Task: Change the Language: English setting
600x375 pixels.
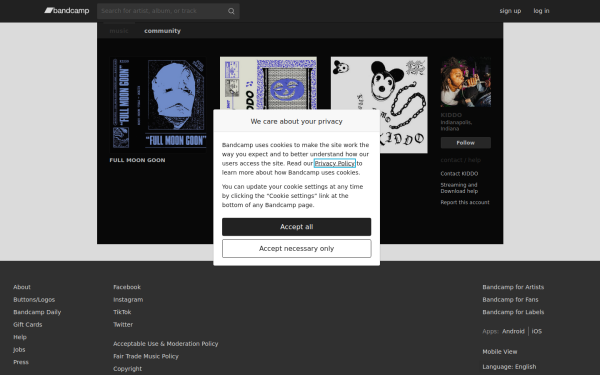Action: click(509, 367)
